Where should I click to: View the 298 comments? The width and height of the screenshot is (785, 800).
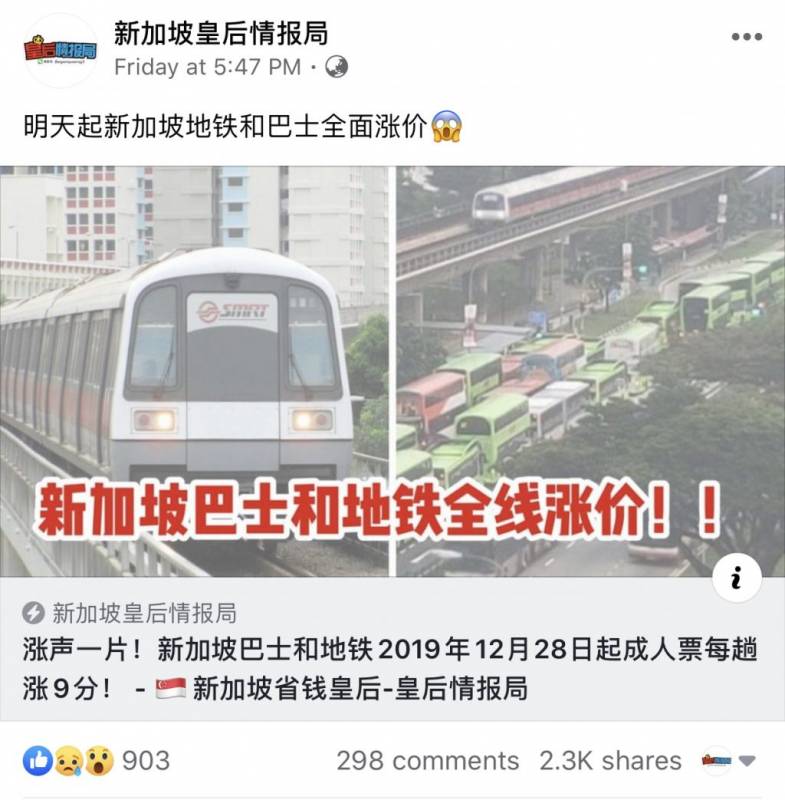[427, 761]
